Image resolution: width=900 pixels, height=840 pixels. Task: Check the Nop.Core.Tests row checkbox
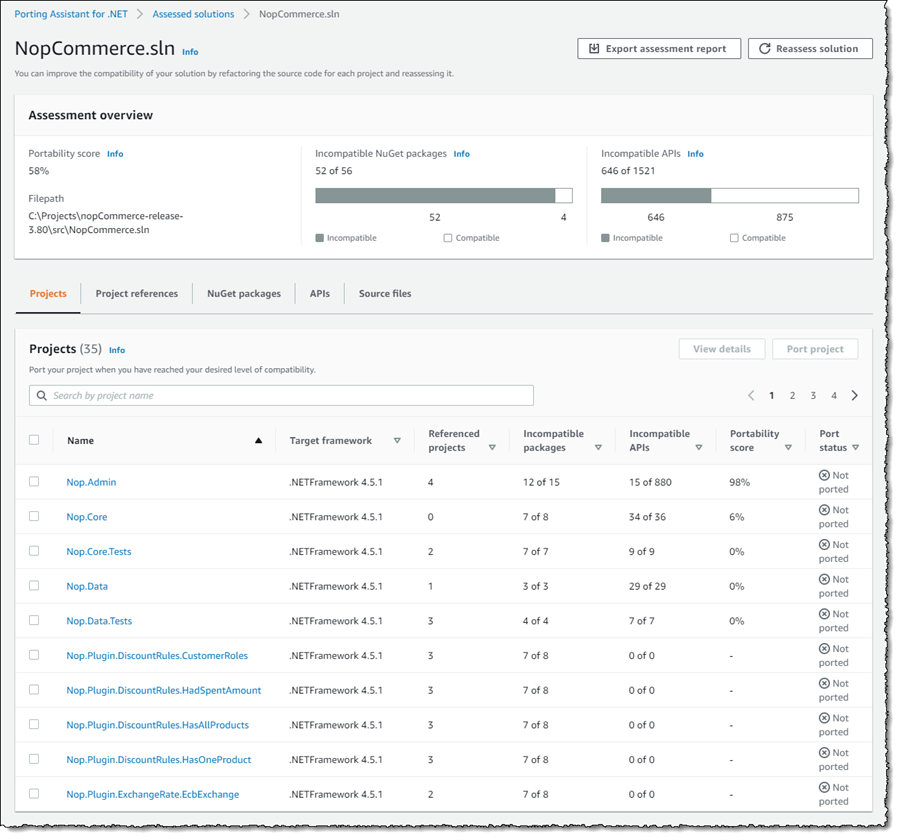34,551
